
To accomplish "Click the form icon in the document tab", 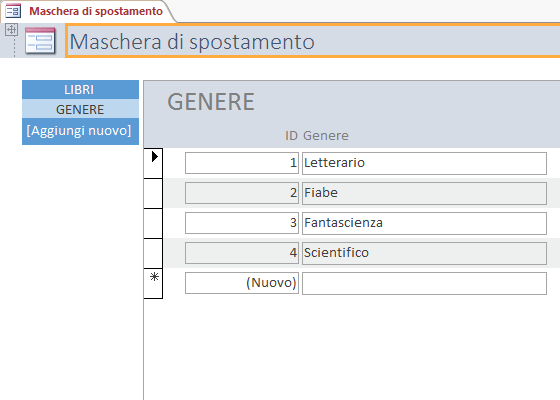I will point(13,11).
